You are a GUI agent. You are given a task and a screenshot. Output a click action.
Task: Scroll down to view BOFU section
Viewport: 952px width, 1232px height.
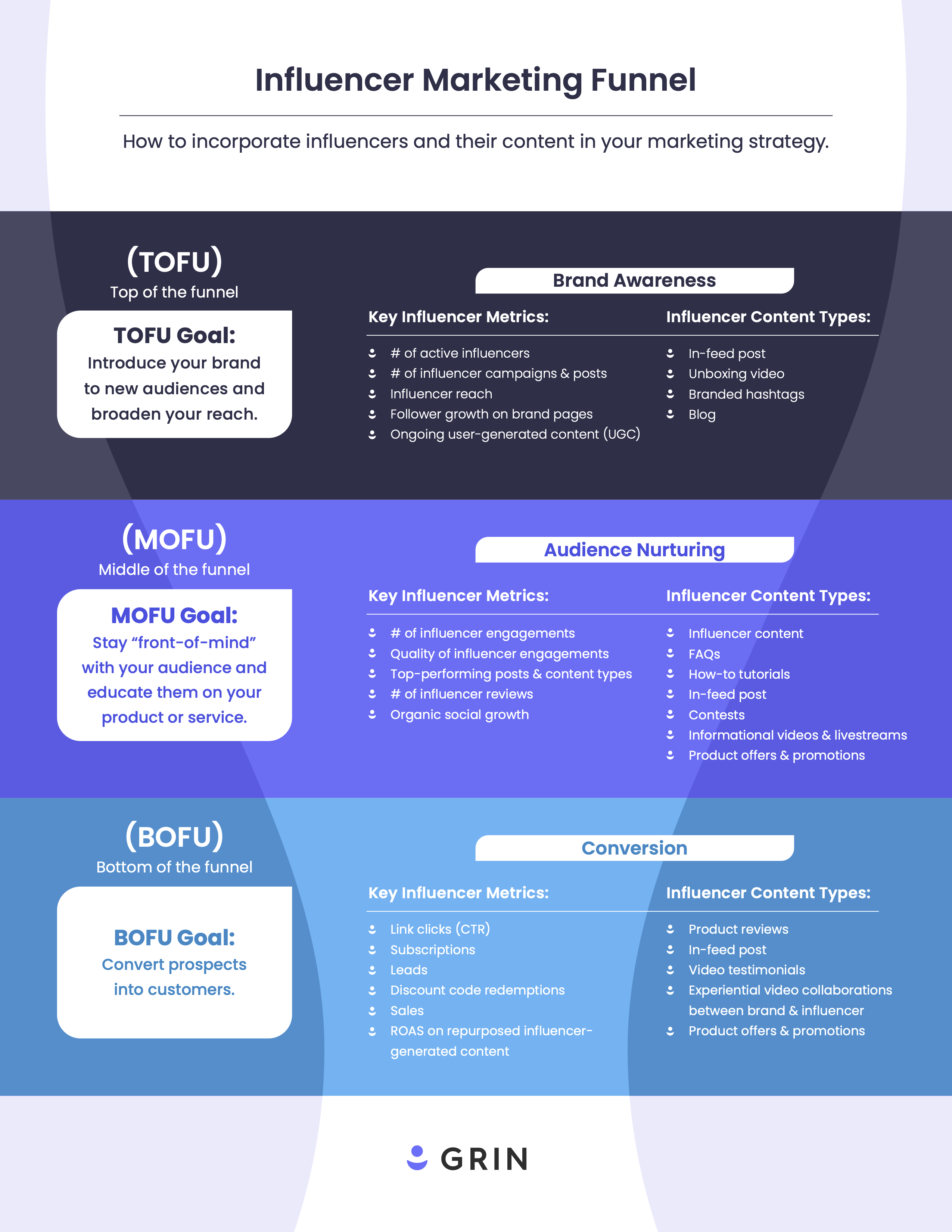476,960
